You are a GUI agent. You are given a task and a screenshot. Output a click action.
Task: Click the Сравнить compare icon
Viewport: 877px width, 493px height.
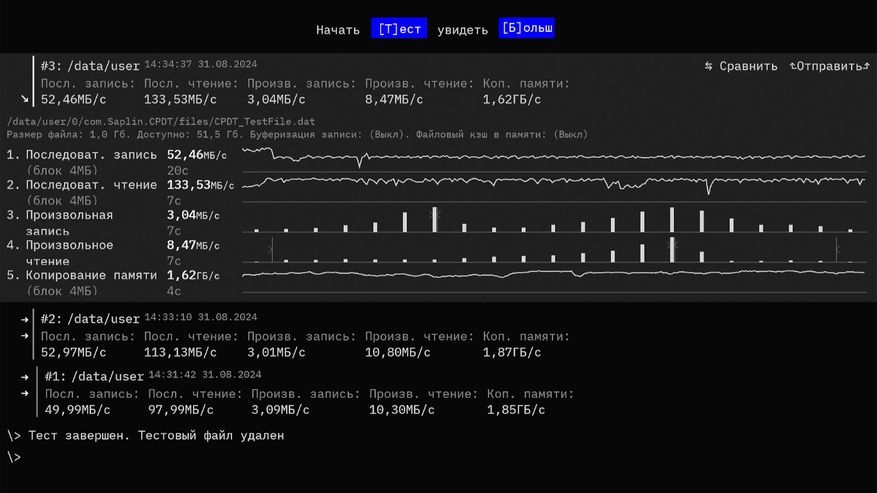click(x=709, y=66)
